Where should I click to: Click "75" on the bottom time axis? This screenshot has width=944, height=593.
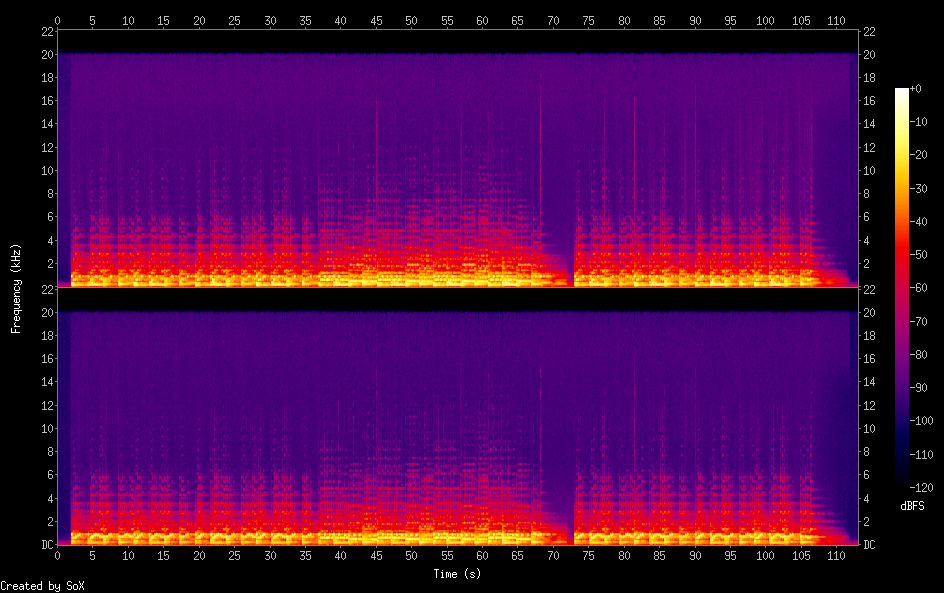[x=588, y=556]
